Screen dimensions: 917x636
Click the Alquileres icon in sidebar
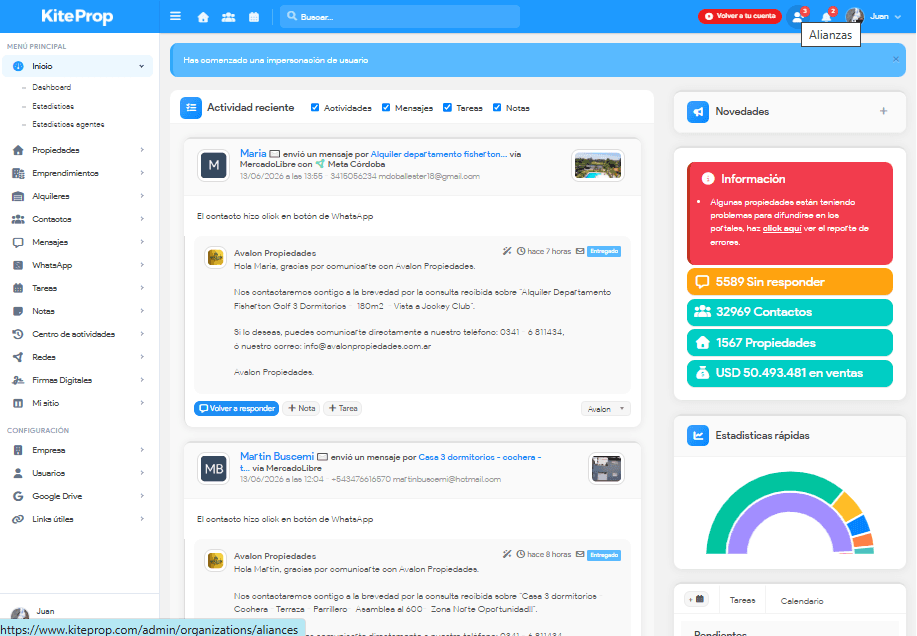(18, 196)
